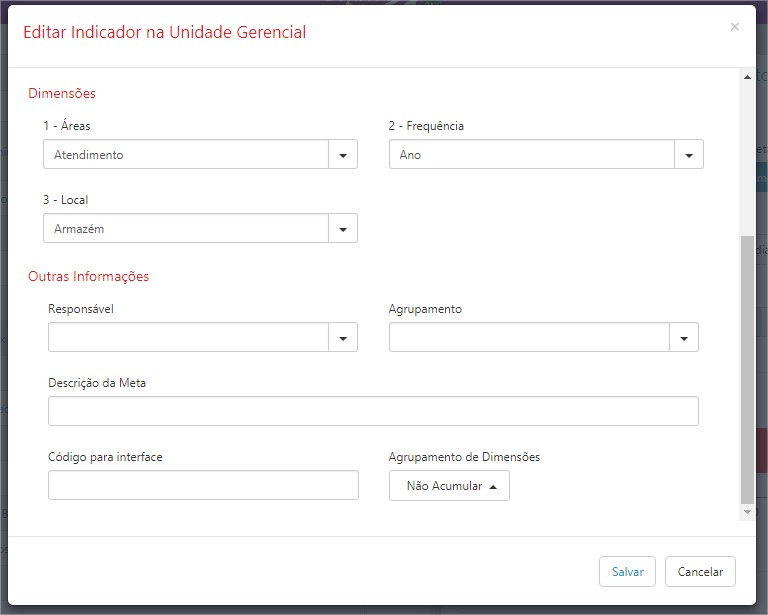This screenshot has width=768, height=615.
Task: Open the Frequência dropdown arrow
Action: (689, 155)
